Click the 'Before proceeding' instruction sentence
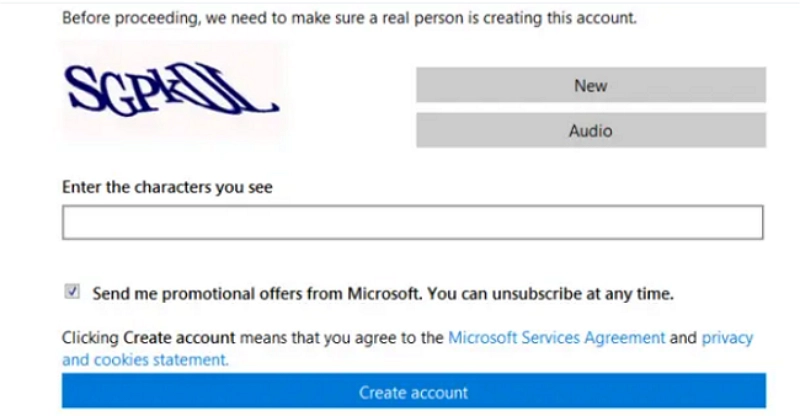Screen dimensions: 800x416 (x=348, y=18)
